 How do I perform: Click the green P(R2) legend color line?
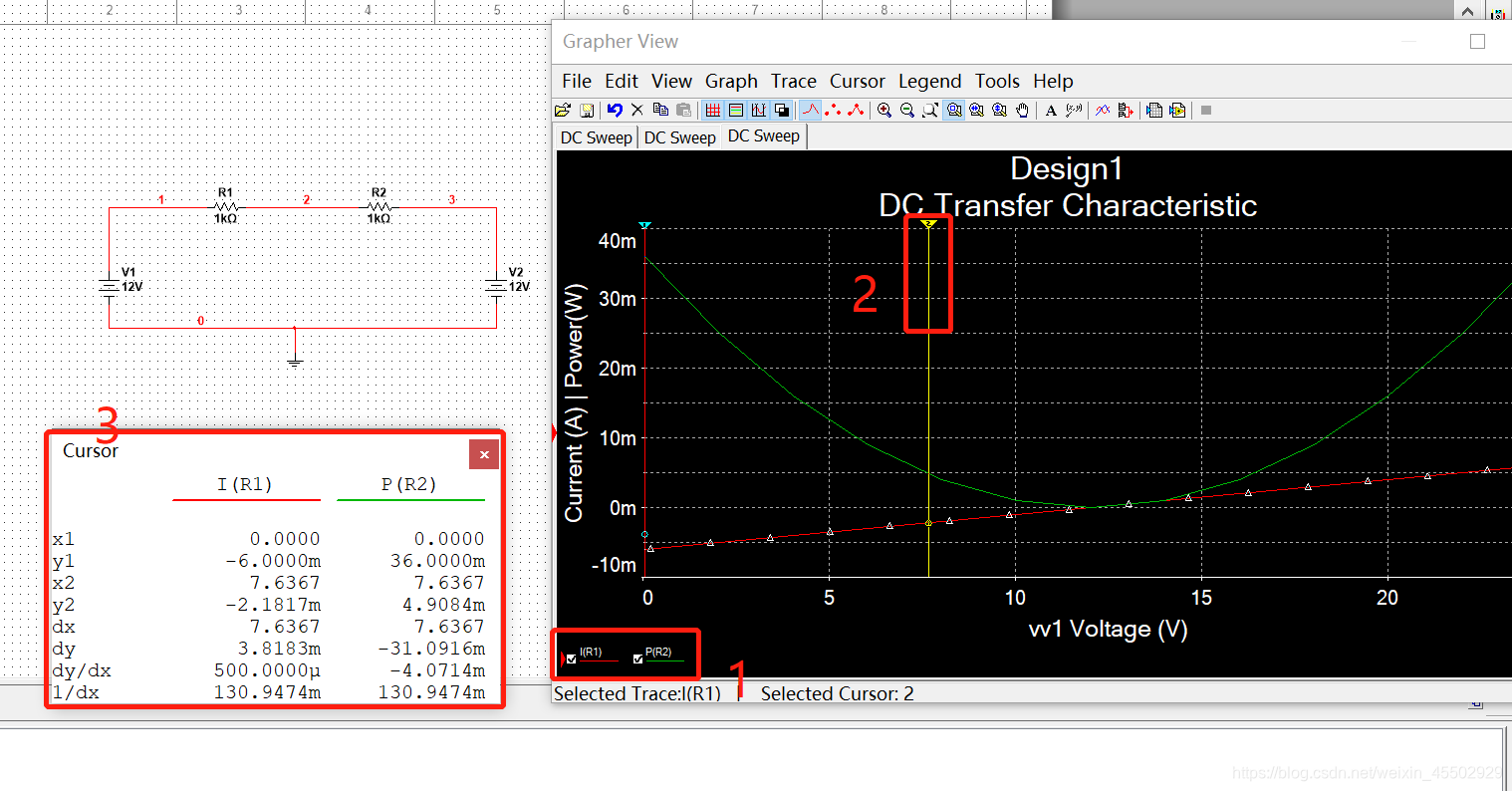click(x=665, y=659)
